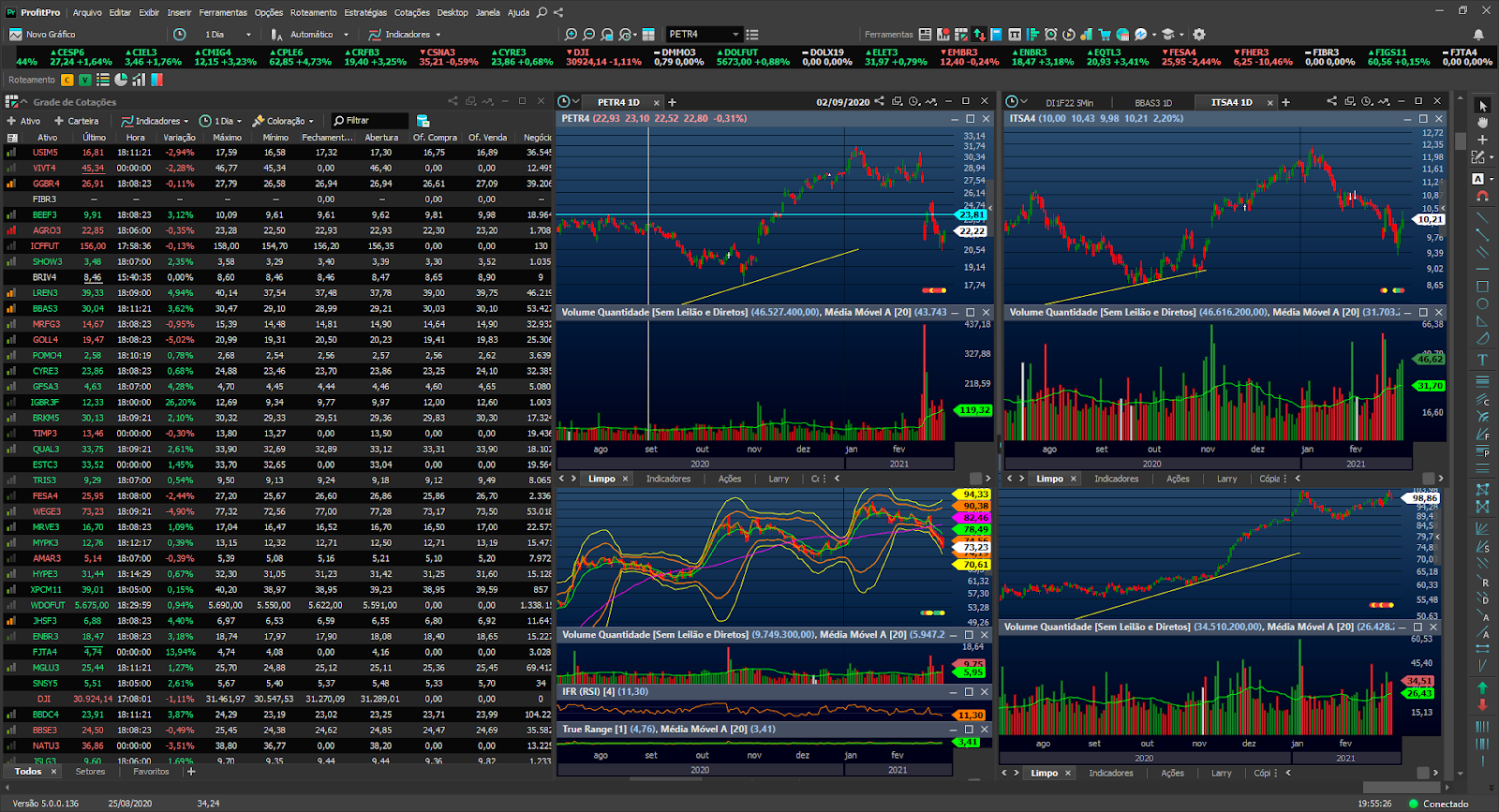Click the database icon beside Filtrar field
The image size is (1499, 812).
pyautogui.click(x=423, y=121)
